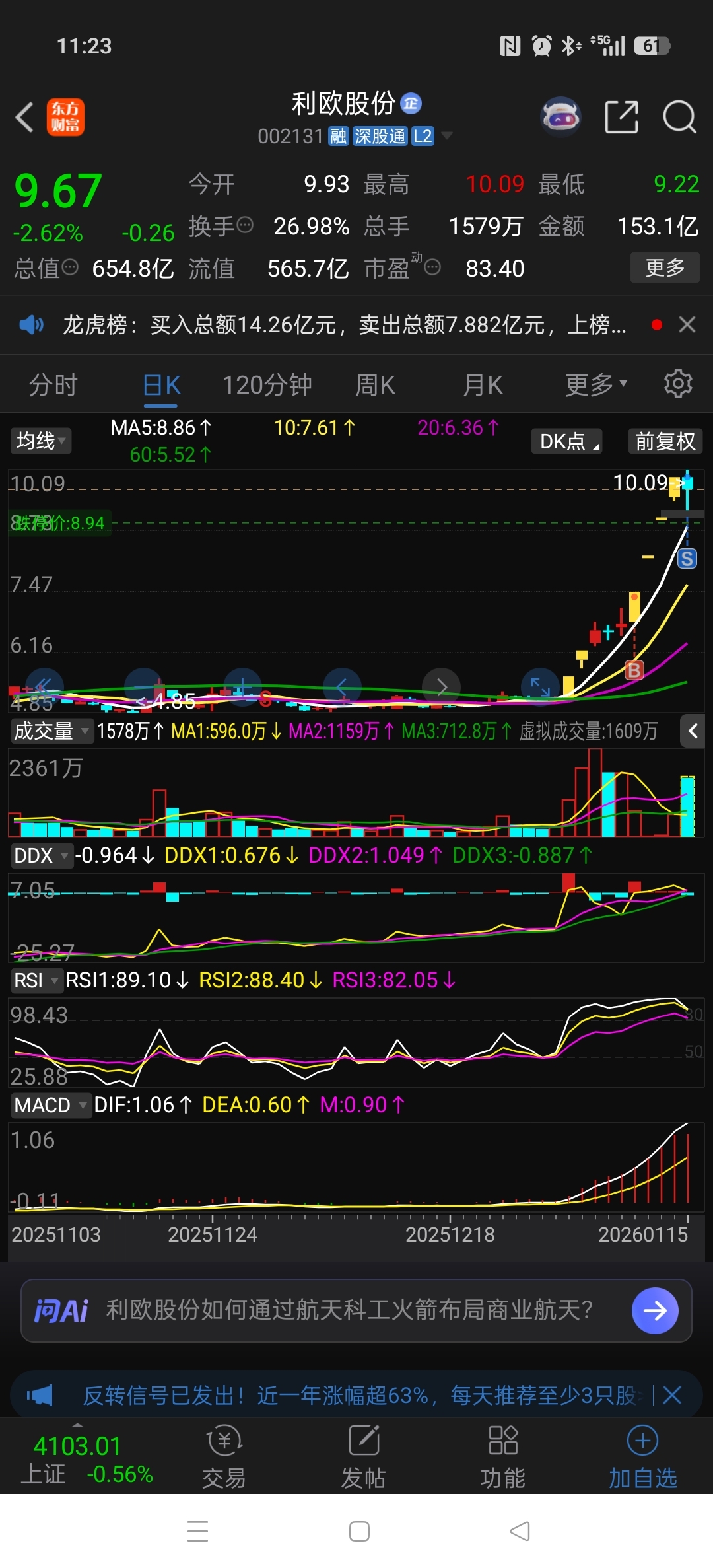Tap the chart move-left double arrow
Screen dimensions: 713x1568
tap(44, 686)
